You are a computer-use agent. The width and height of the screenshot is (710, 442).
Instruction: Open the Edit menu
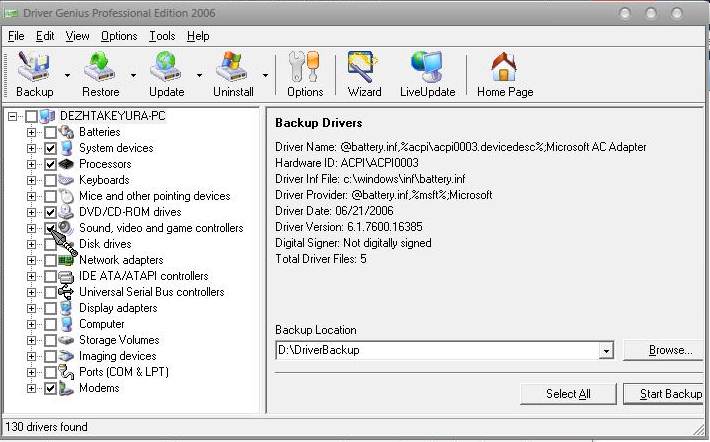pyautogui.click(x=45, y=36)
